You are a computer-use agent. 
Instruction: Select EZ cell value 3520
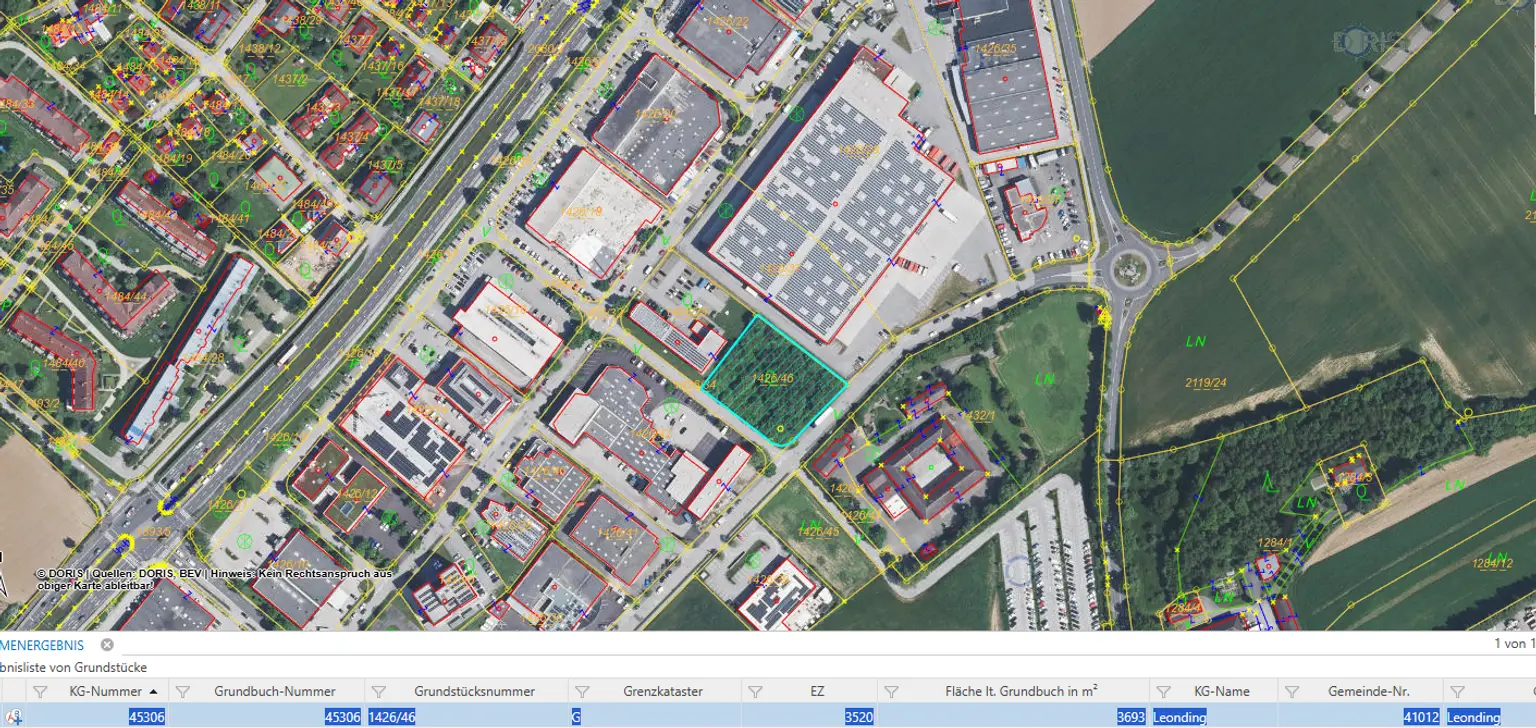[808, 717]
